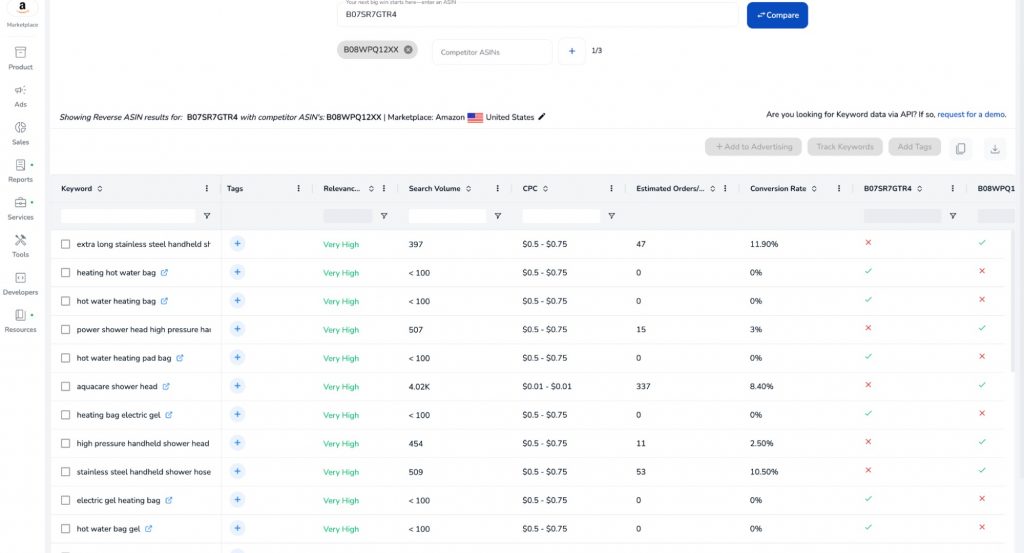Select checkbox for heating bag electric gel
Image resolution: width=1024 pixels, height=553 pixels.
[65, 415]
